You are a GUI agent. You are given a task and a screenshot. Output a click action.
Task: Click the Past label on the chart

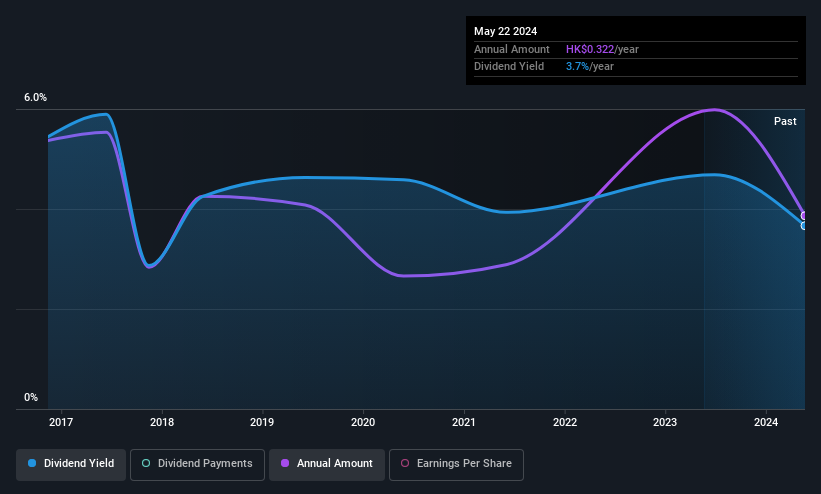[x=785, y=121]
